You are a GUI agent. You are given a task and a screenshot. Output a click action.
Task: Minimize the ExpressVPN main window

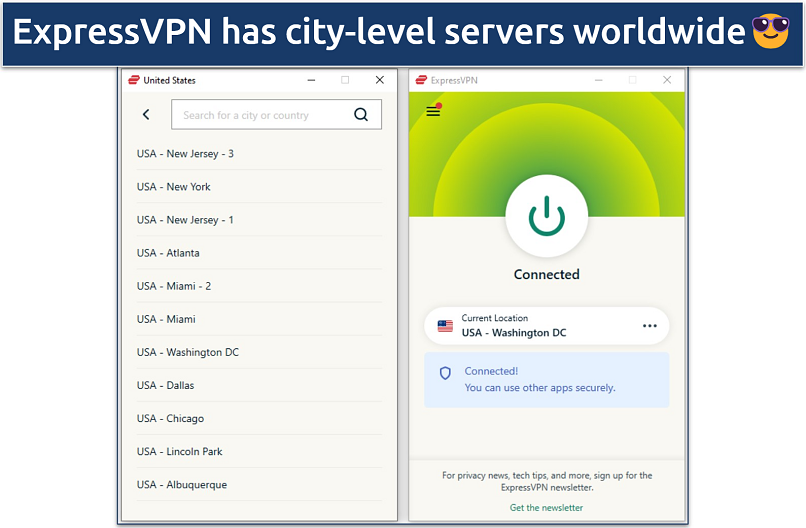(598, 80)
